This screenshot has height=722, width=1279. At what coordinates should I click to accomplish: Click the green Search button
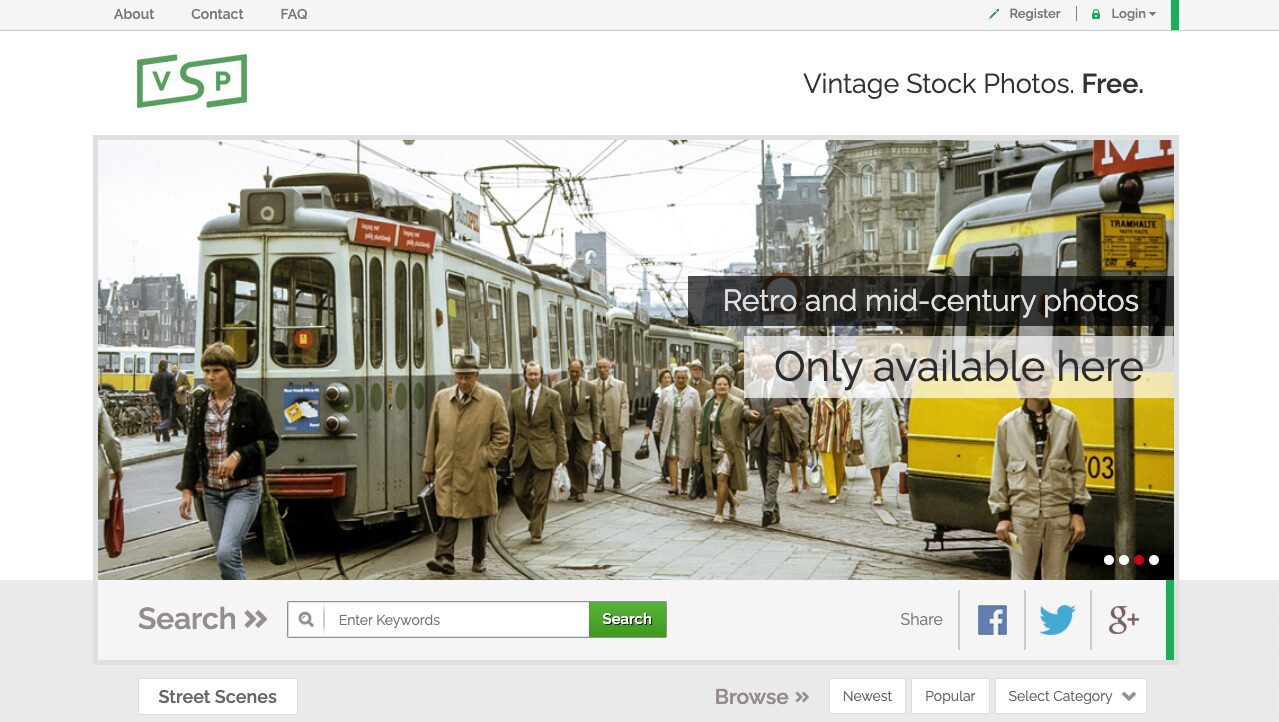(627, 620)
